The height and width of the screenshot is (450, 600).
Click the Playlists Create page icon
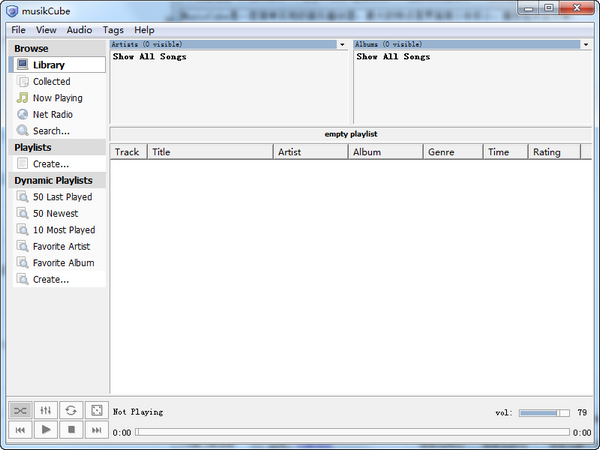point(23,163)
